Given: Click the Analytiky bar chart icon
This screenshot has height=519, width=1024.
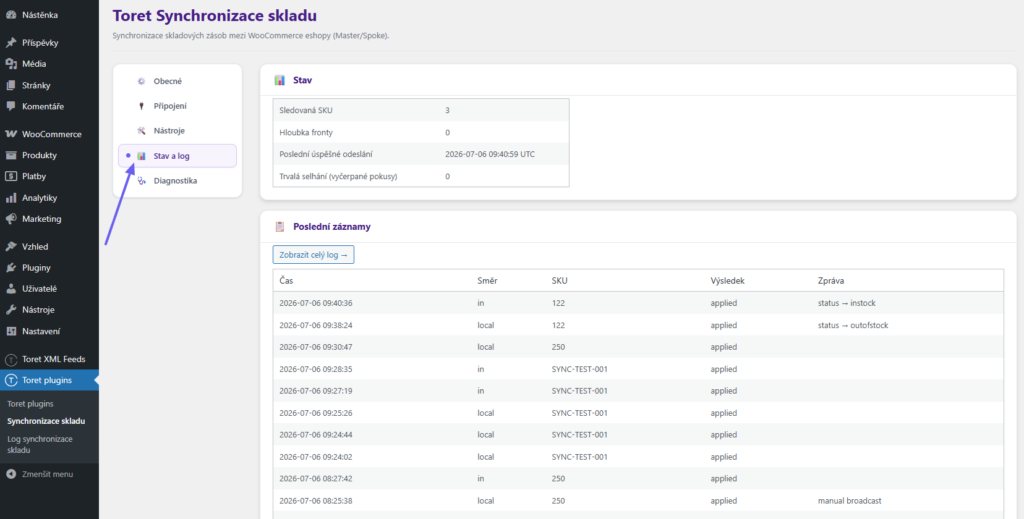Looking at the screenshot, I should (x=10, y=198).
